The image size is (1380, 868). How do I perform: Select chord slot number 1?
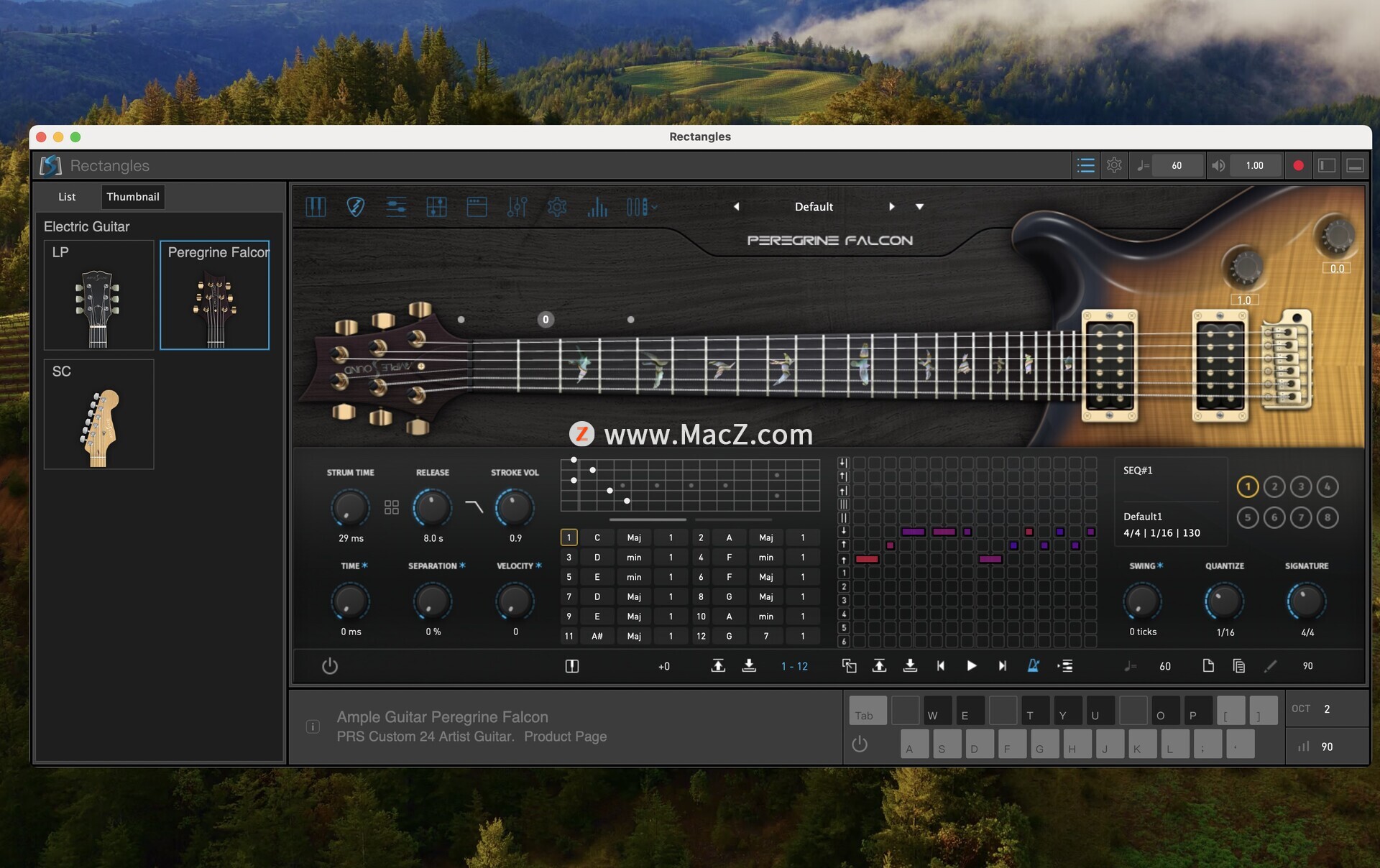tap(569, 537)
